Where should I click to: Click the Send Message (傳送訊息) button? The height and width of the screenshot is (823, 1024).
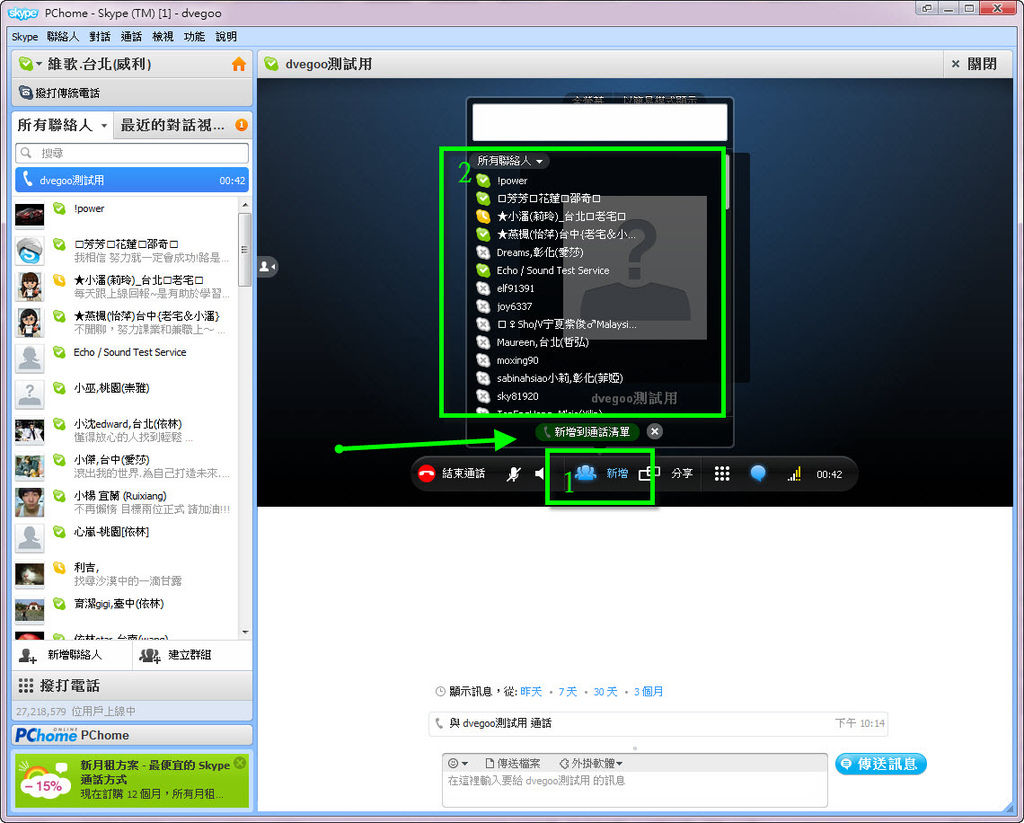880,764
